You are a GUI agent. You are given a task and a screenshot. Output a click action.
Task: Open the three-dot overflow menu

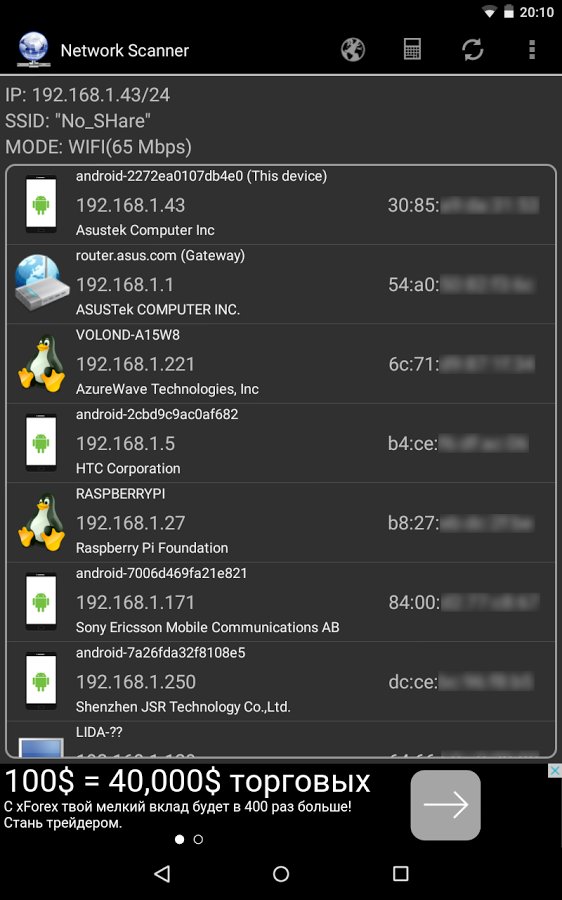[532, 50]
